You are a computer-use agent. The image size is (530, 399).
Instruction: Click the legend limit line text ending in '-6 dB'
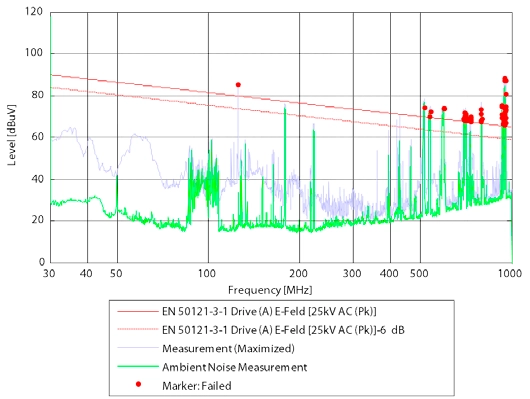pyautogui.click(x=283, y=330)
